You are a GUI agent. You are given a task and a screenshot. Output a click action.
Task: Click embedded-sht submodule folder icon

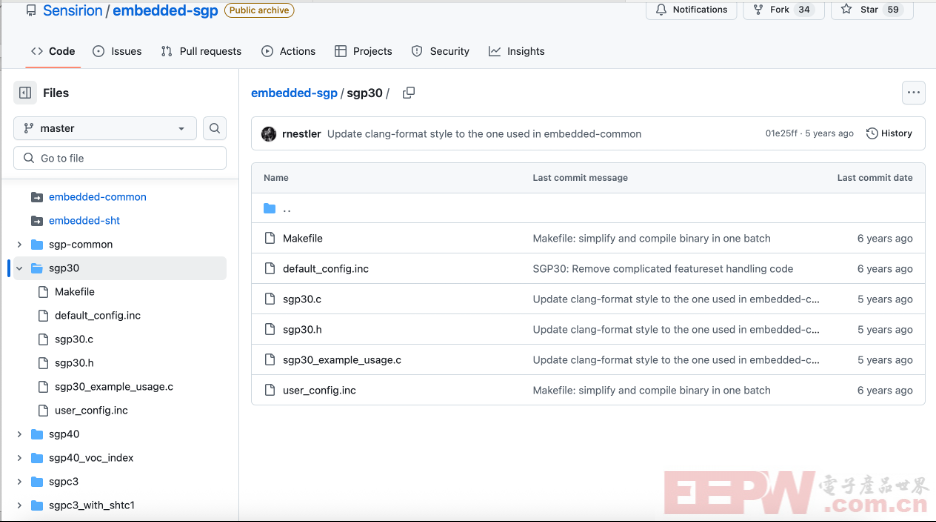(37, 220)
